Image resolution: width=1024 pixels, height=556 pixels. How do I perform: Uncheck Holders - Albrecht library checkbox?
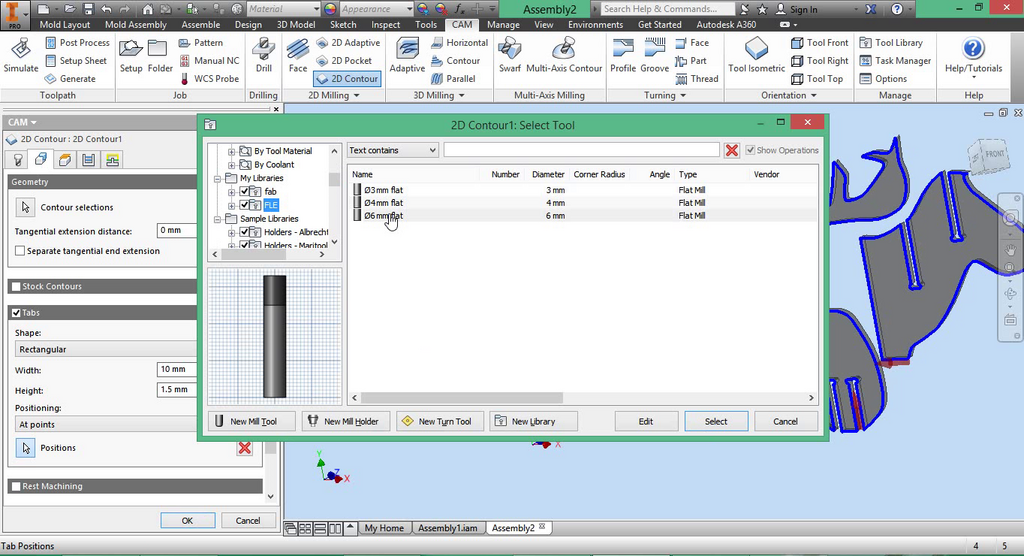[x=244, y=232]
